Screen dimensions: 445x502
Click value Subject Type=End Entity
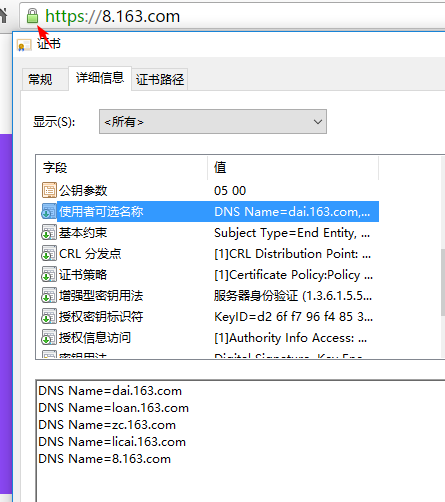pyautogui.click(x=292, y=233)
